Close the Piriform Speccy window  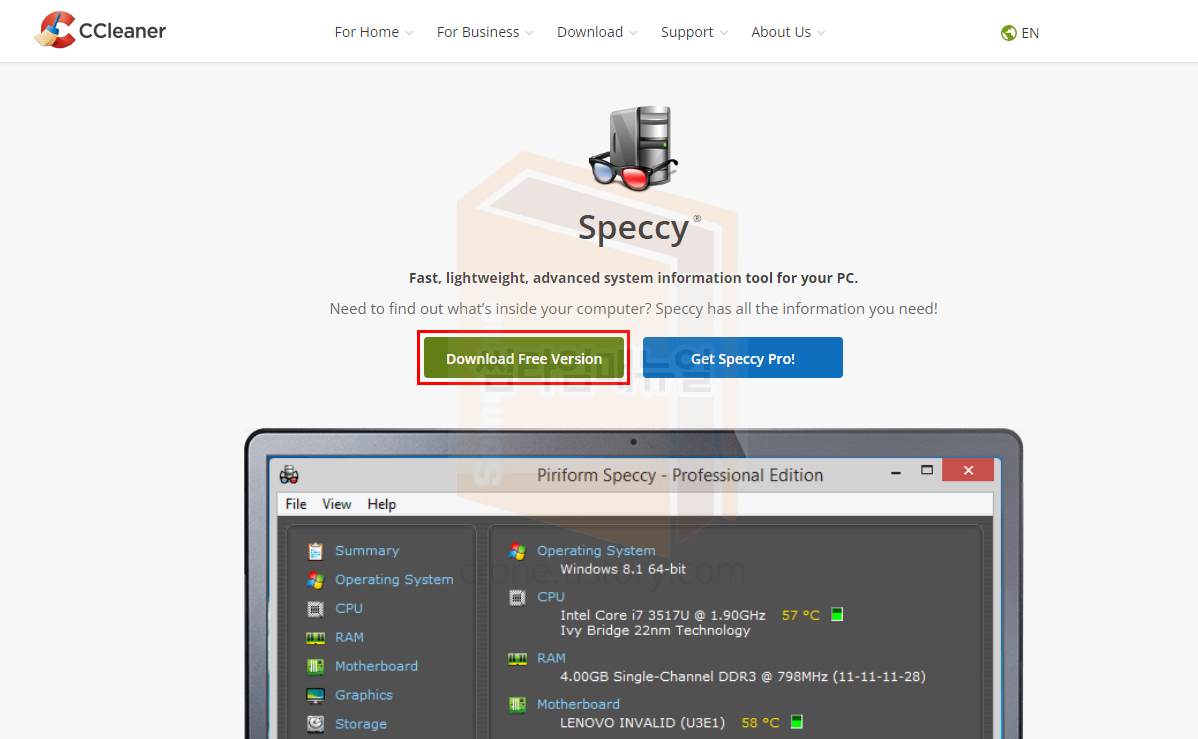pos(968,470)
